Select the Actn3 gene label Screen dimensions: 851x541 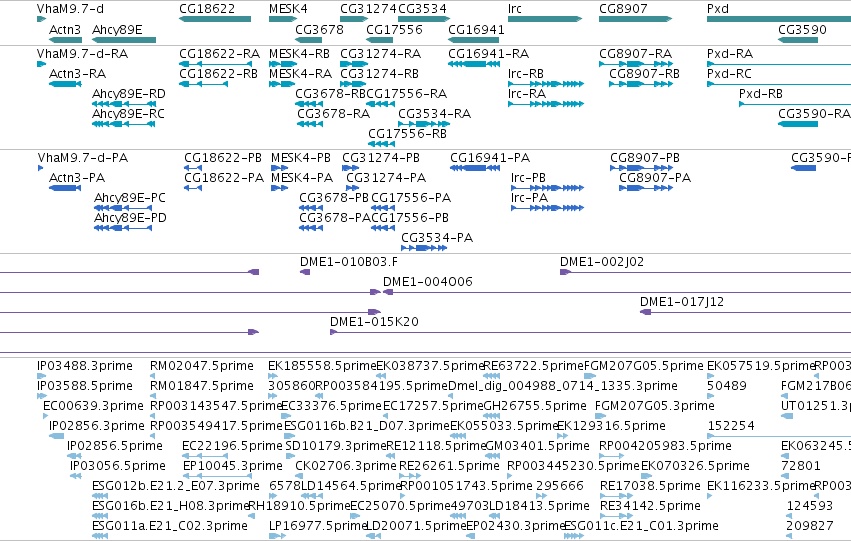pos(65,29)
